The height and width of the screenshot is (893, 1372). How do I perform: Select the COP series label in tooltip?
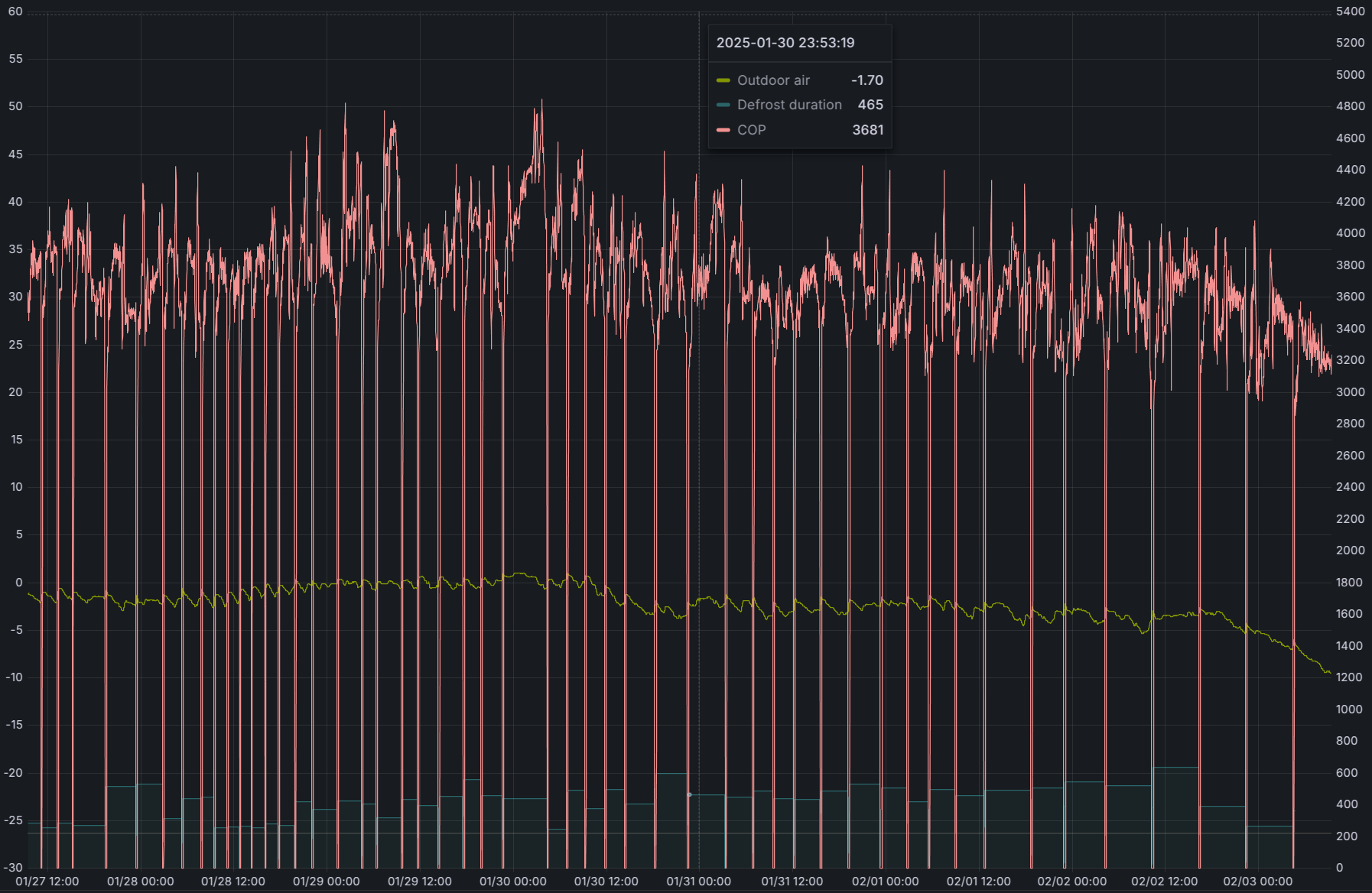tap(751, 130)
